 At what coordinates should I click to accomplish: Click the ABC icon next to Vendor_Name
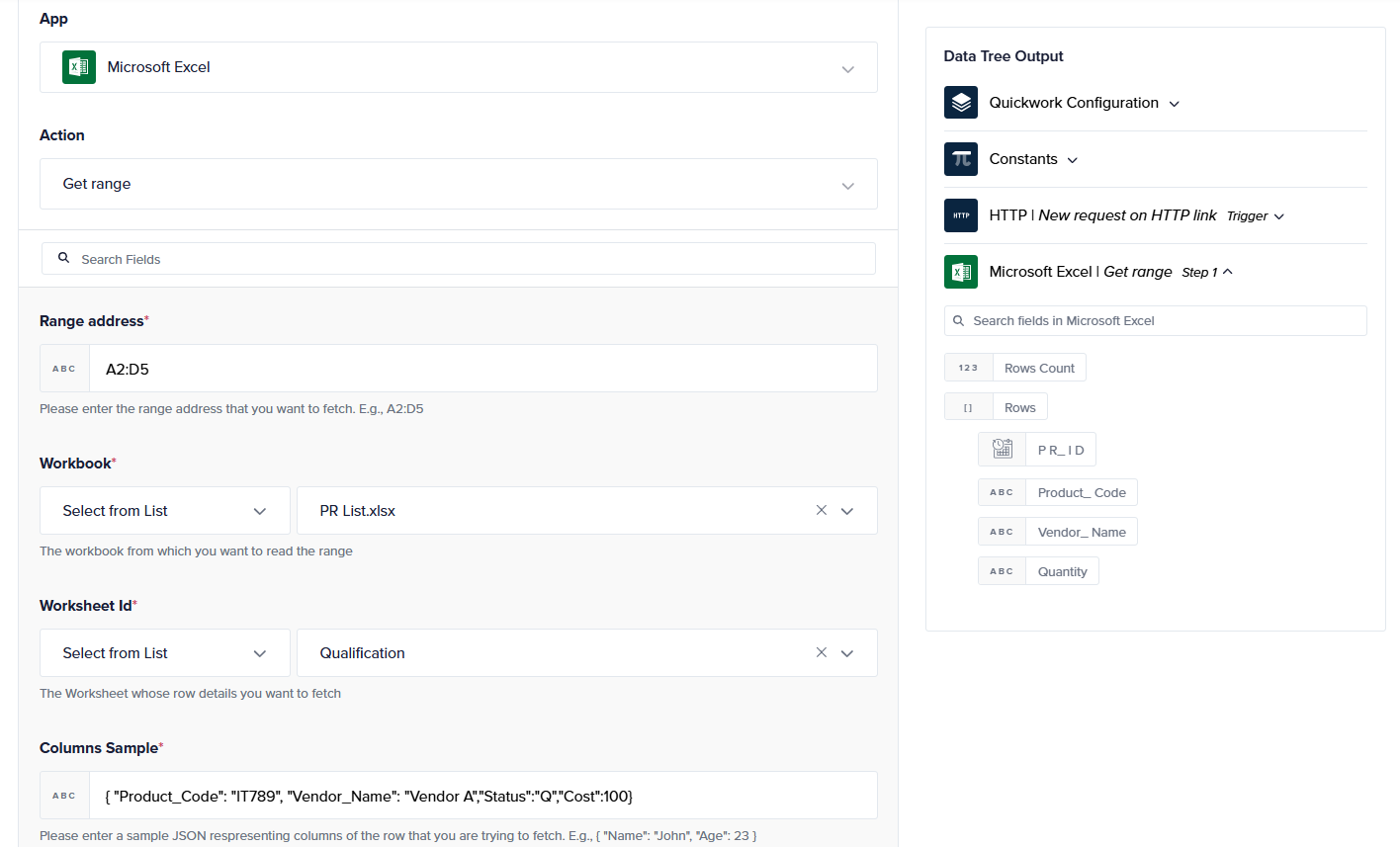click(x=1002, y=532)
